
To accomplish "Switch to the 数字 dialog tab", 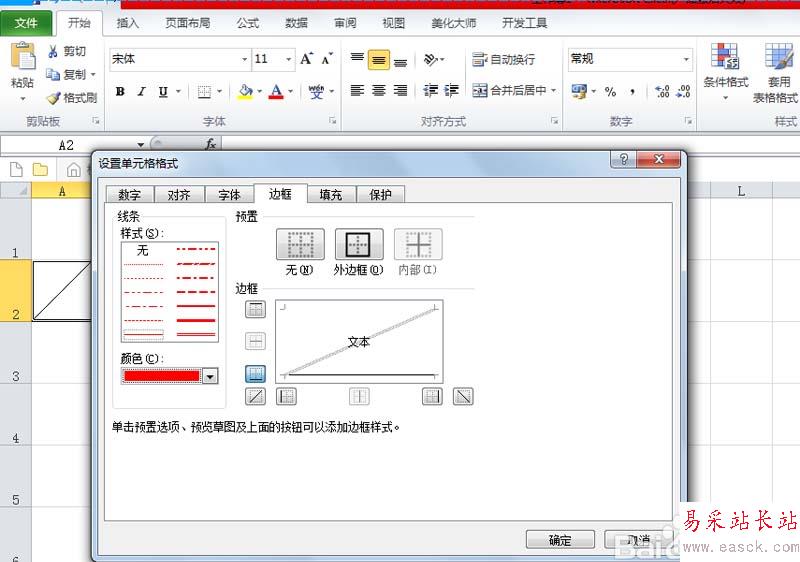I will tap(130, 194).
